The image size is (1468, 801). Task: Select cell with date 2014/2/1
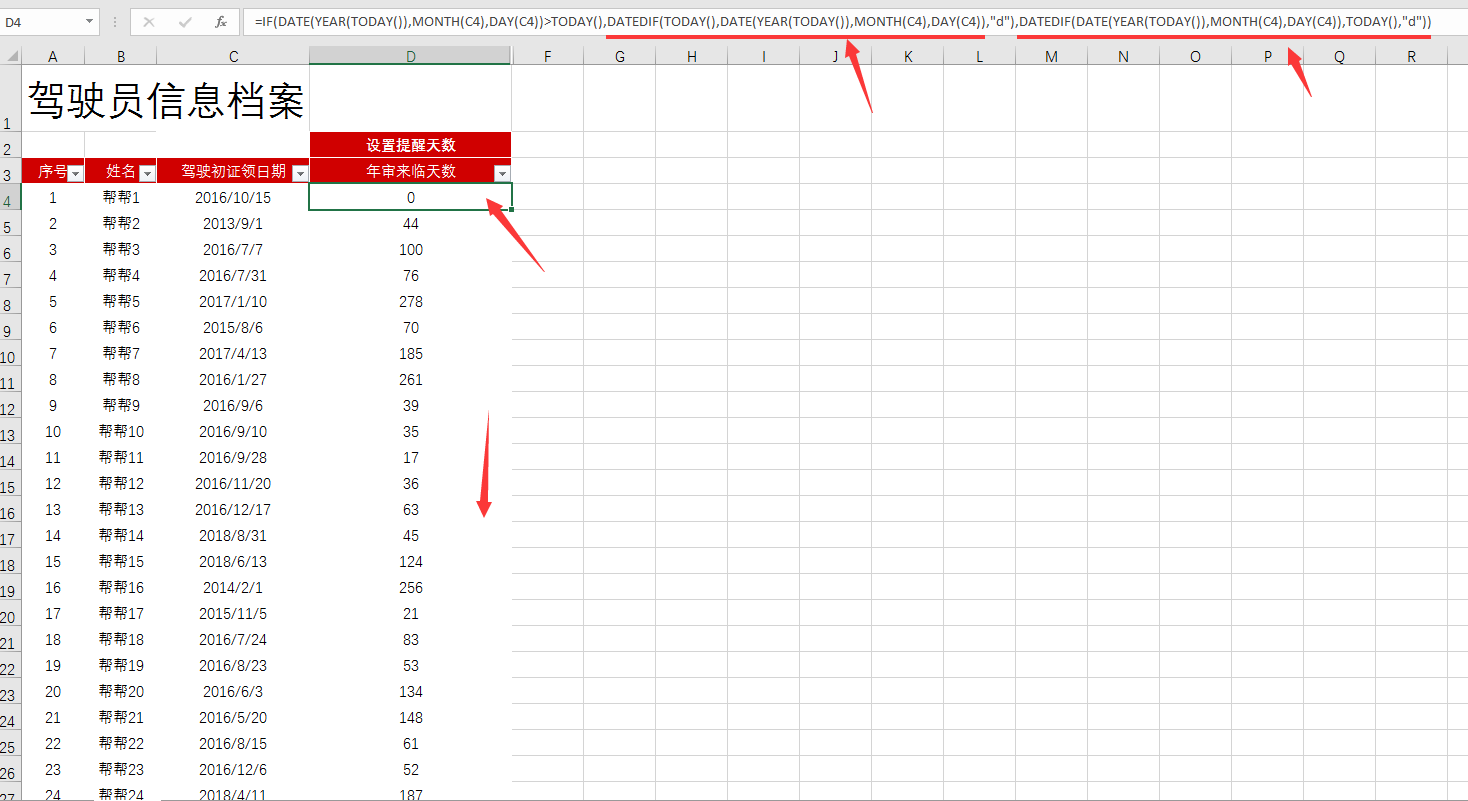point(233,588)
